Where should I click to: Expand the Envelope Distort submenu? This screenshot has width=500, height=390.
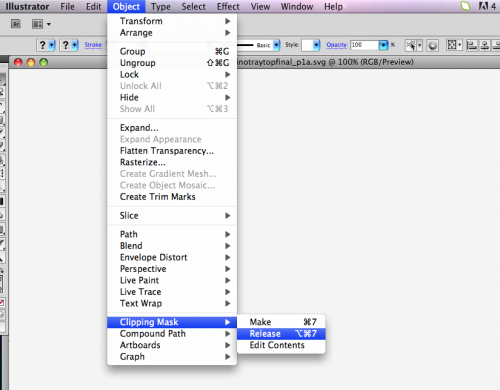[x=172, y=257]
